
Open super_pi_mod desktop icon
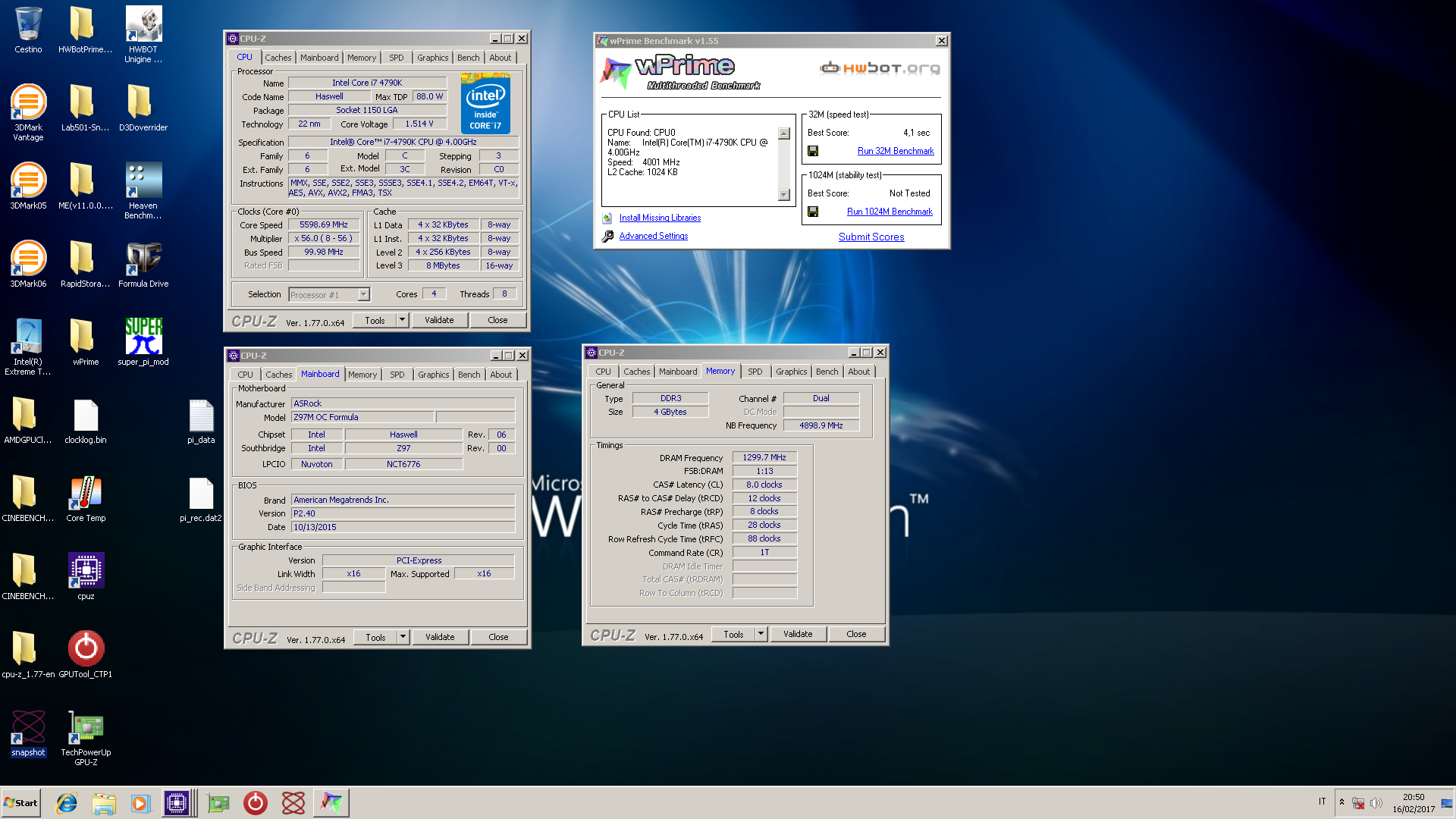143,342
